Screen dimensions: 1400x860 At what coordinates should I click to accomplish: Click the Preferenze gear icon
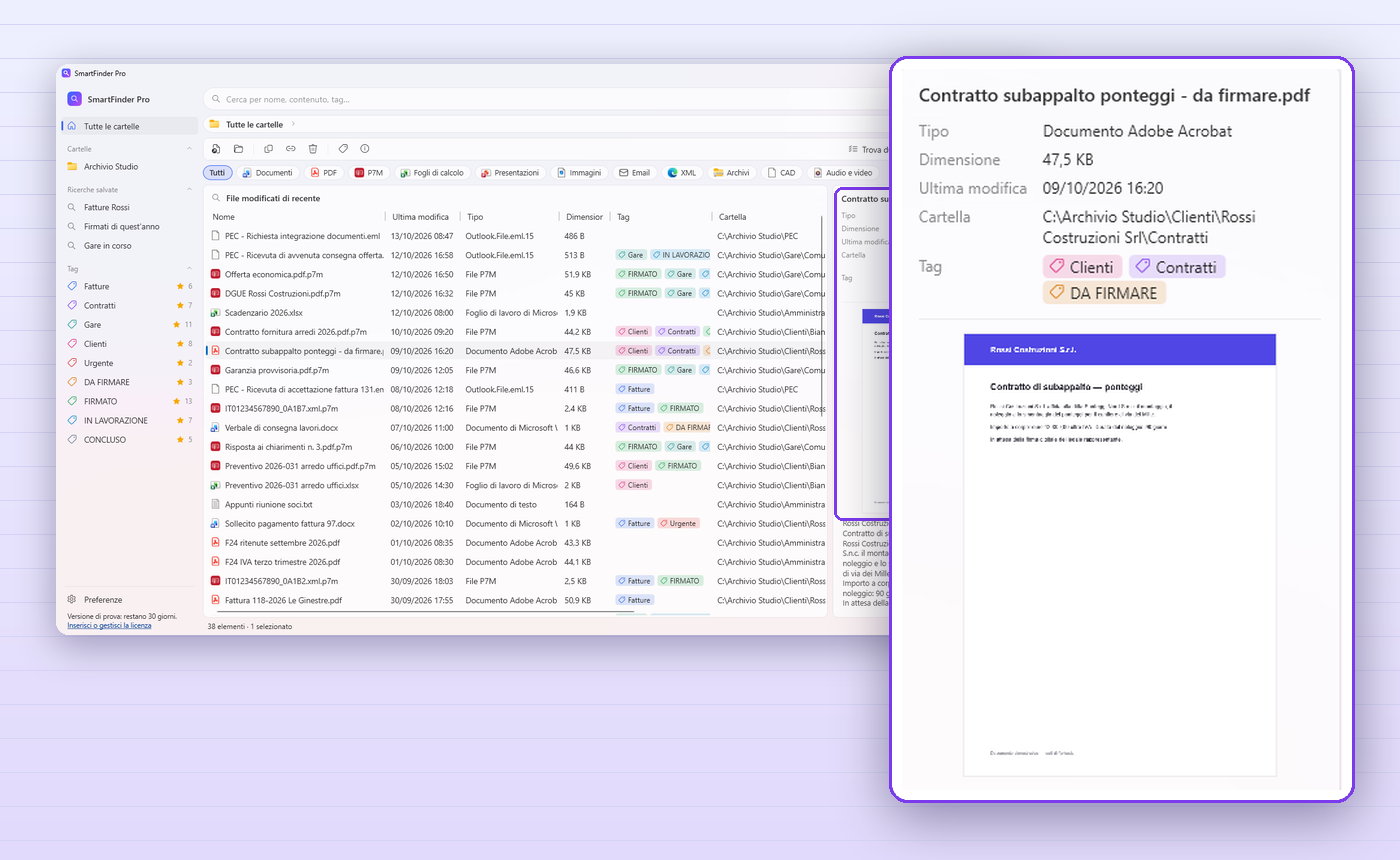coord(72,599)
